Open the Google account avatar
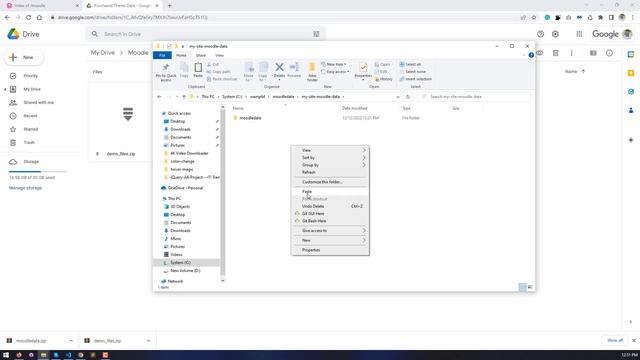 pos(627,34)
